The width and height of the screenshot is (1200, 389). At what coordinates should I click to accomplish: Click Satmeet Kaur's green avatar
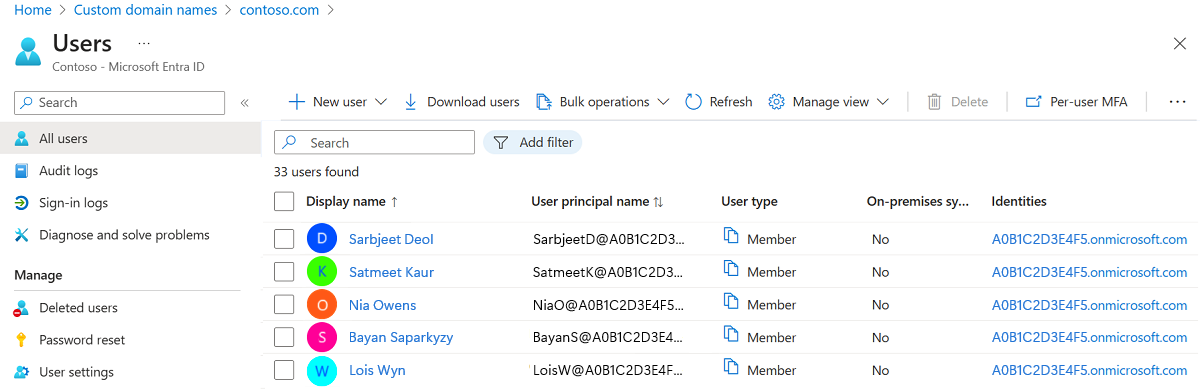[x=322, y=272]
